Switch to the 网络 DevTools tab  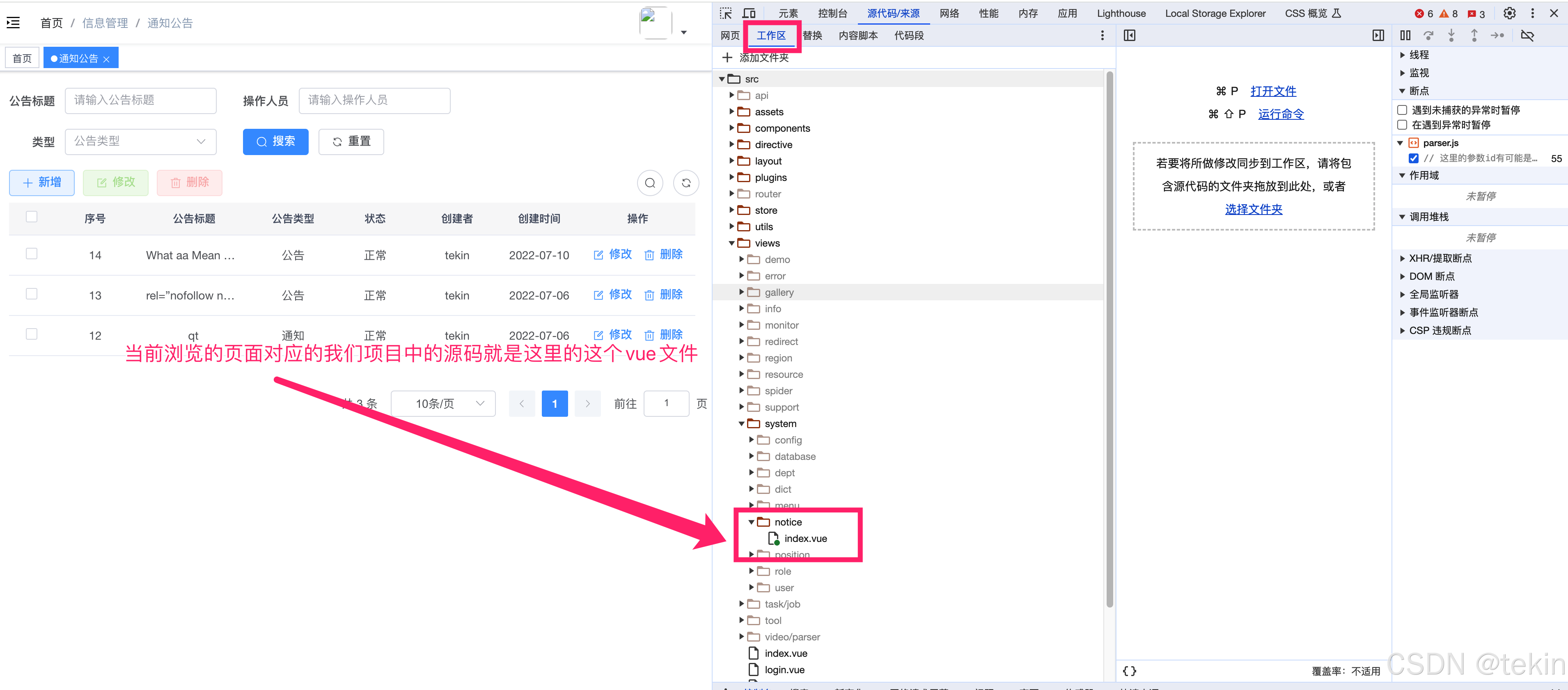point(949,14)
